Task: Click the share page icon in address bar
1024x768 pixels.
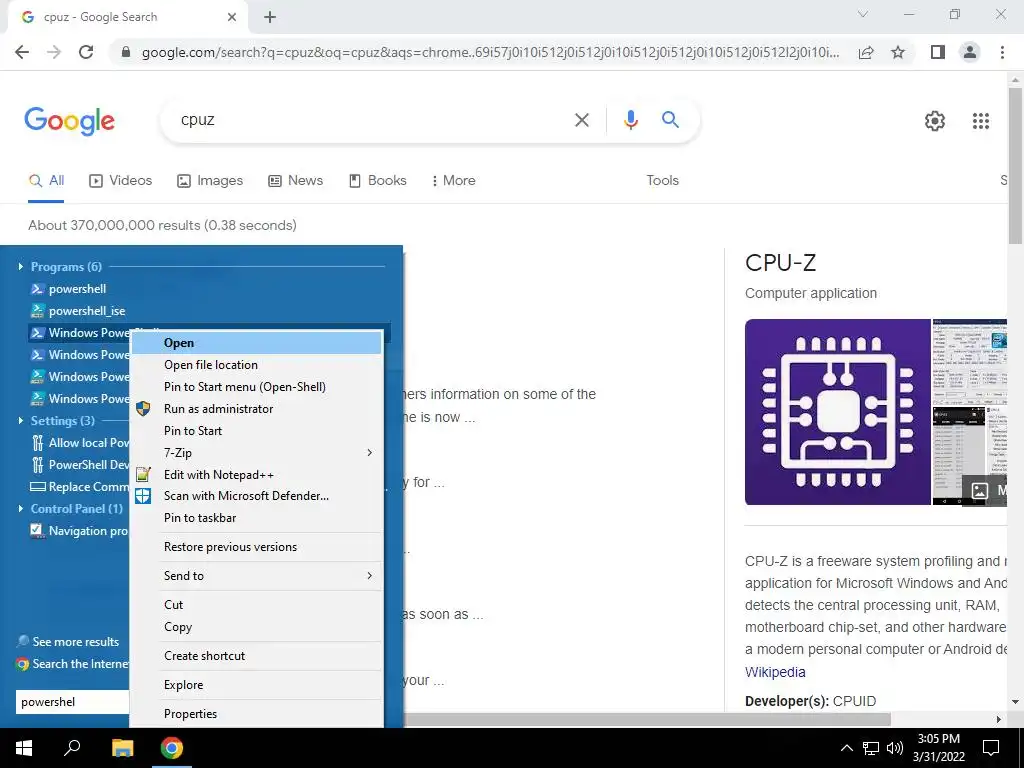Action: [x=866, y=52]
